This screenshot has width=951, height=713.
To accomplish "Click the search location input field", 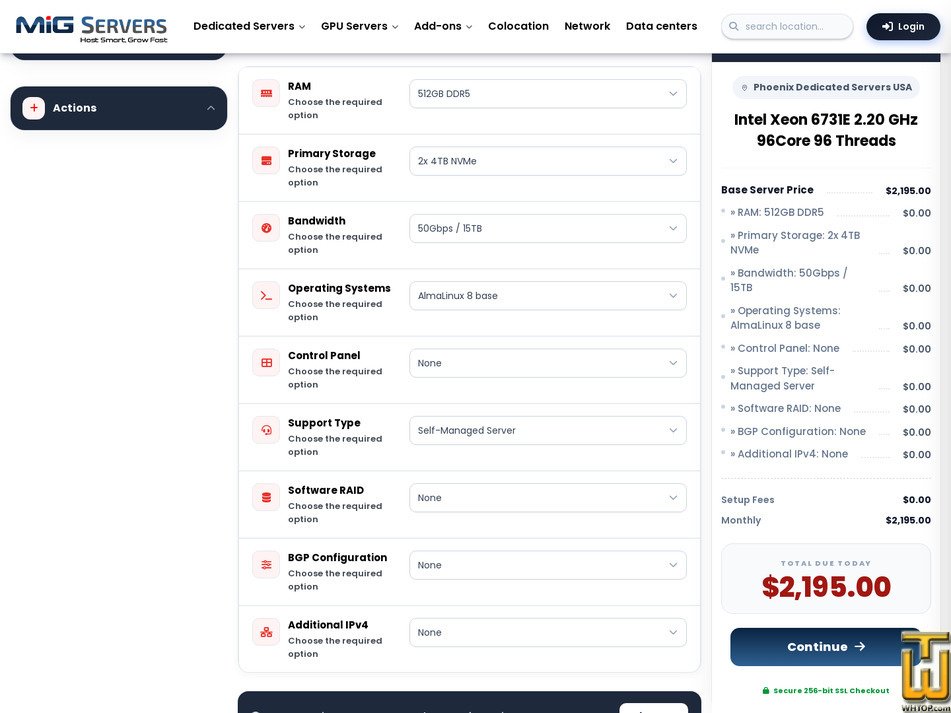I will (787, 27).
